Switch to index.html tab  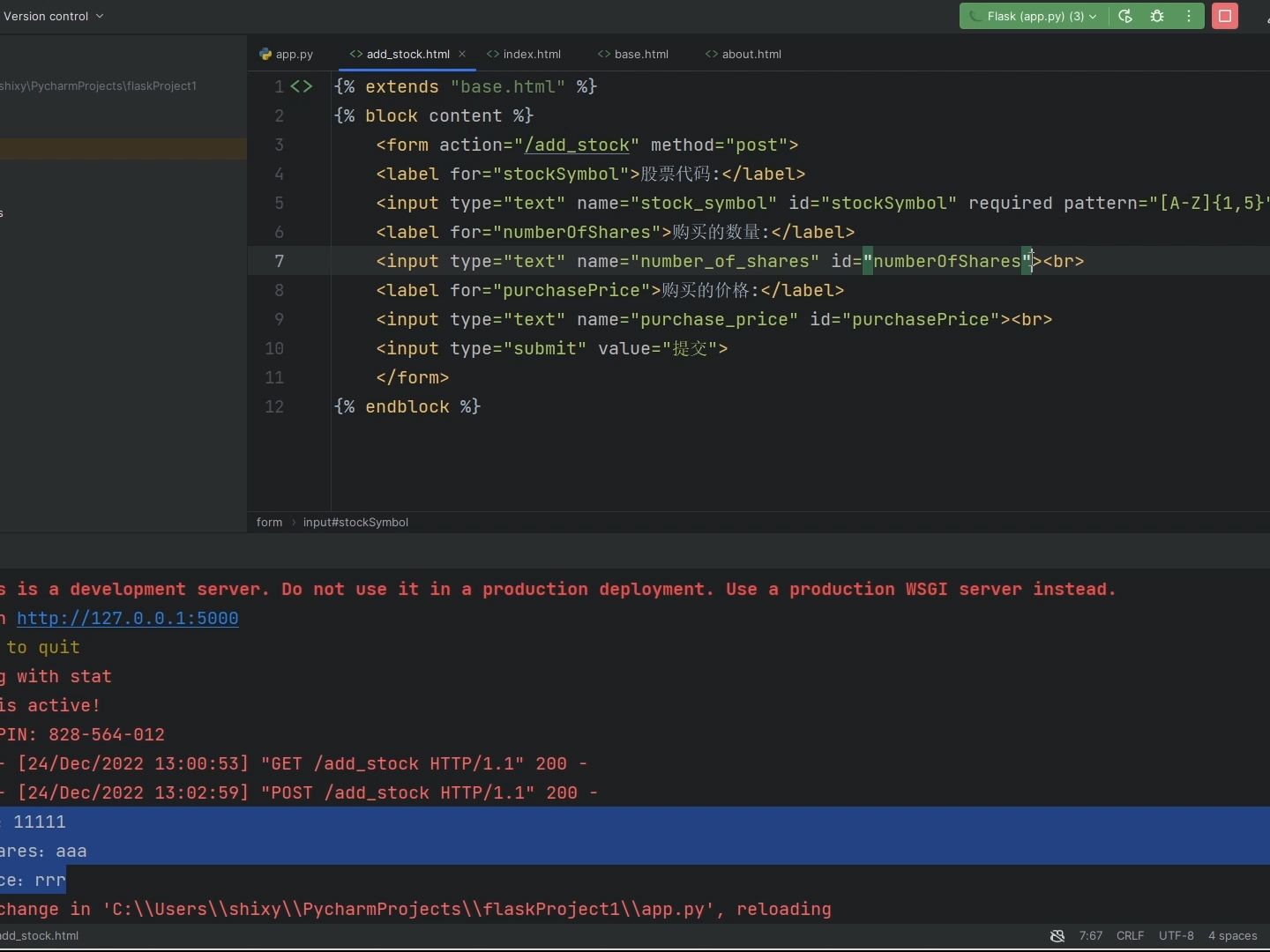[x=524, y=54]
